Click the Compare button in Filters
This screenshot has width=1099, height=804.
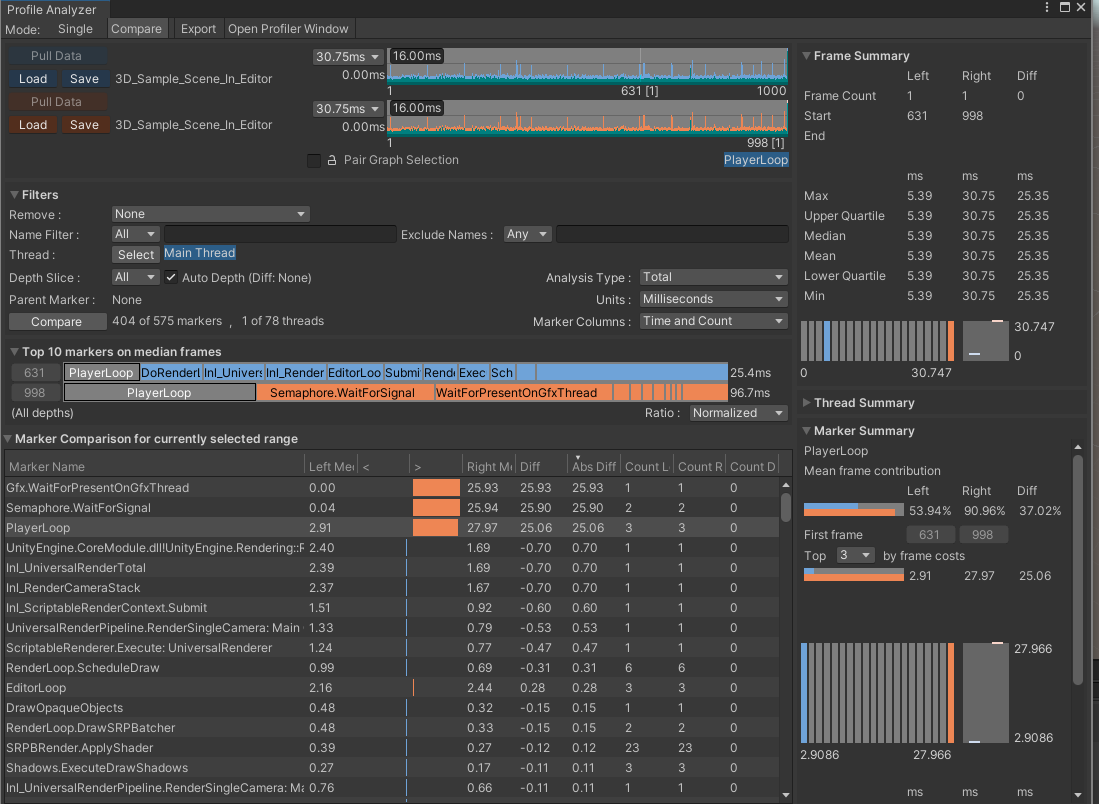pyautogui.click(x=57, y=321)
